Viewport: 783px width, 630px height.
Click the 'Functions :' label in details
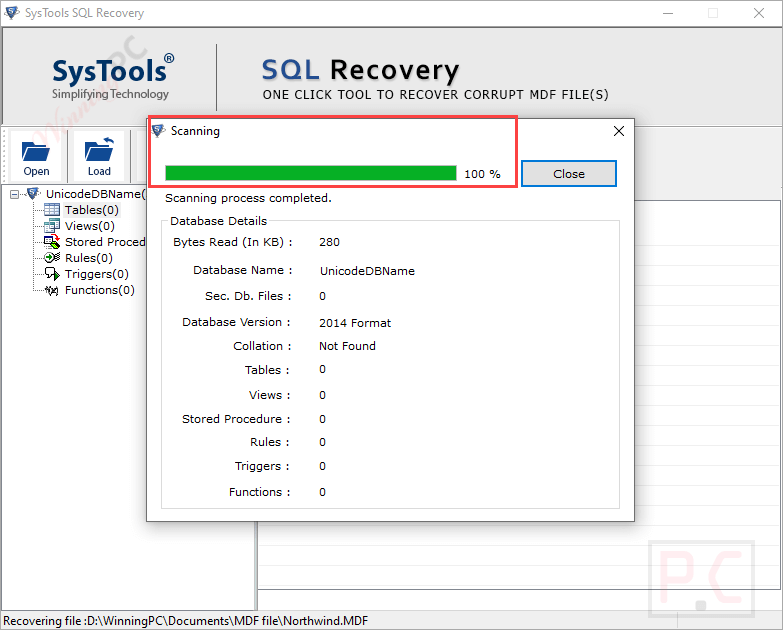pos(259,492)
